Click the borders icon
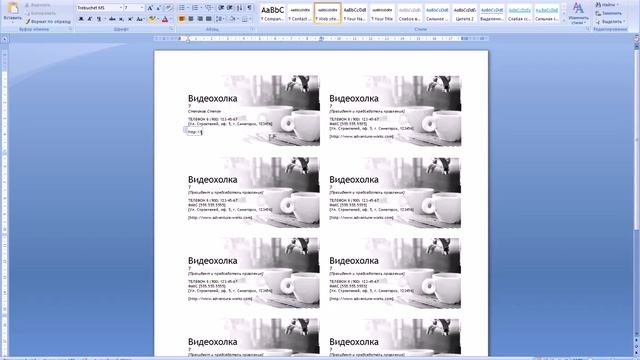The height and width of the screenshot is (360, 640). pyautogui.click(x=244, y=19)
